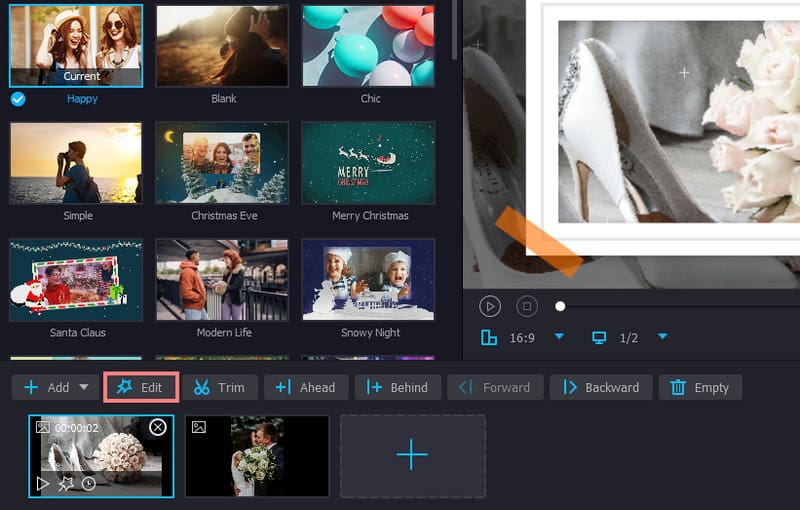
Task: Click the large plus to add media
Action: 412,456
